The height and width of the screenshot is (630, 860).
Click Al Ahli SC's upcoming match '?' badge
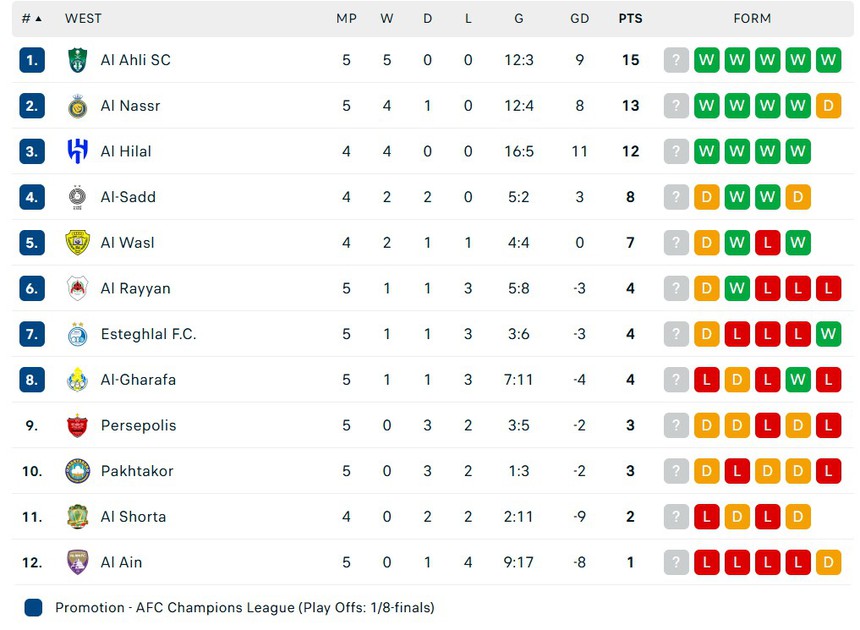pyautogui.click(x=677, y=60)
